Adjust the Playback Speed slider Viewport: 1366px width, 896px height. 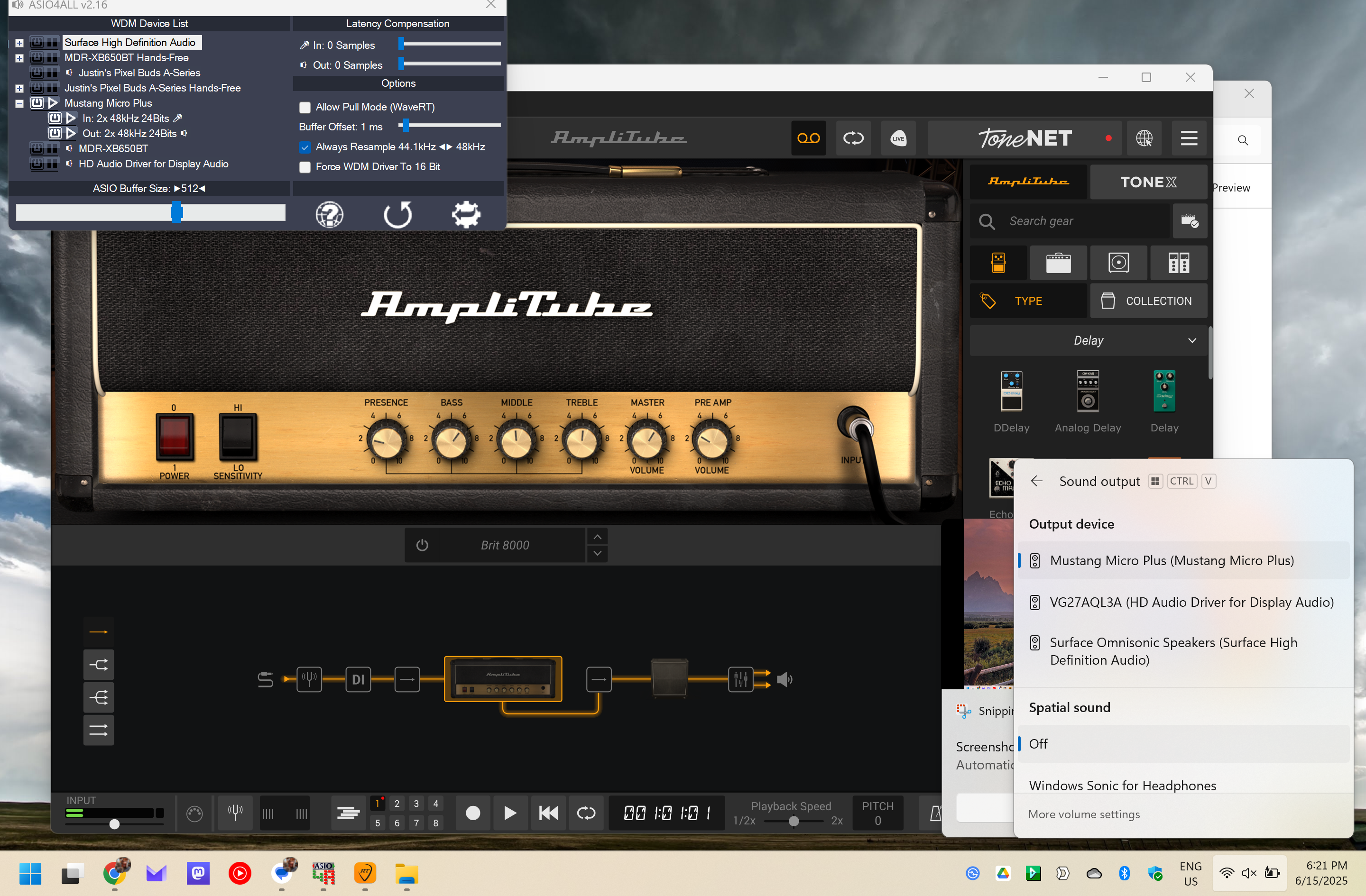pos(793,821)
